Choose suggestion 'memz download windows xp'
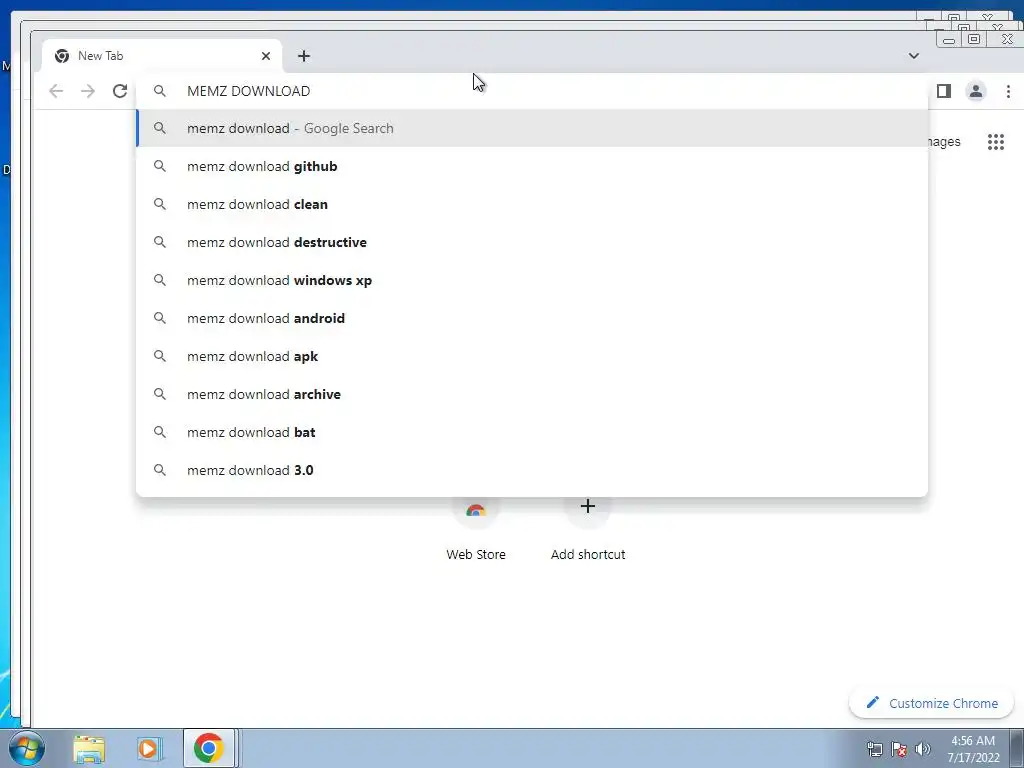 coord(532,280)
